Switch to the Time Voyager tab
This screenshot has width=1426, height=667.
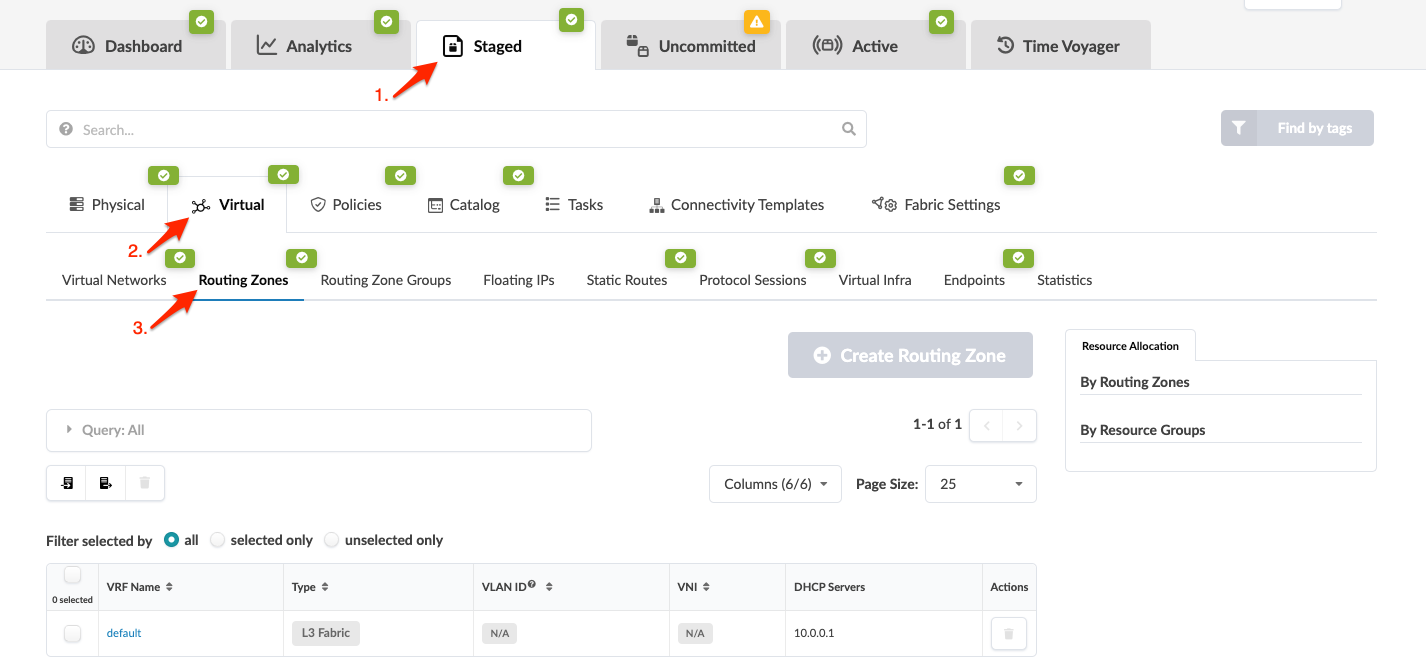click(x=1060, y=46)
